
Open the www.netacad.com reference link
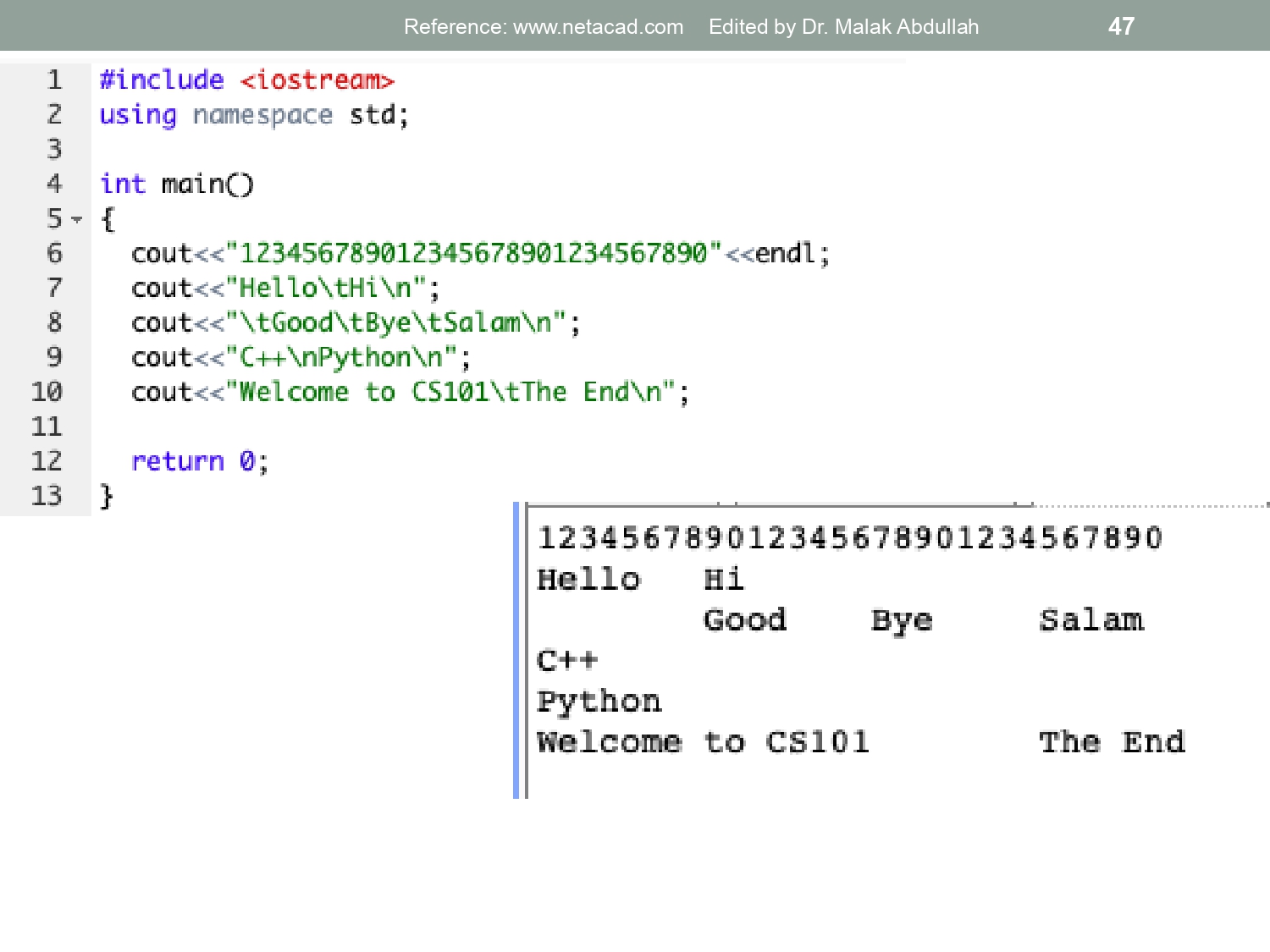(598, 27)
